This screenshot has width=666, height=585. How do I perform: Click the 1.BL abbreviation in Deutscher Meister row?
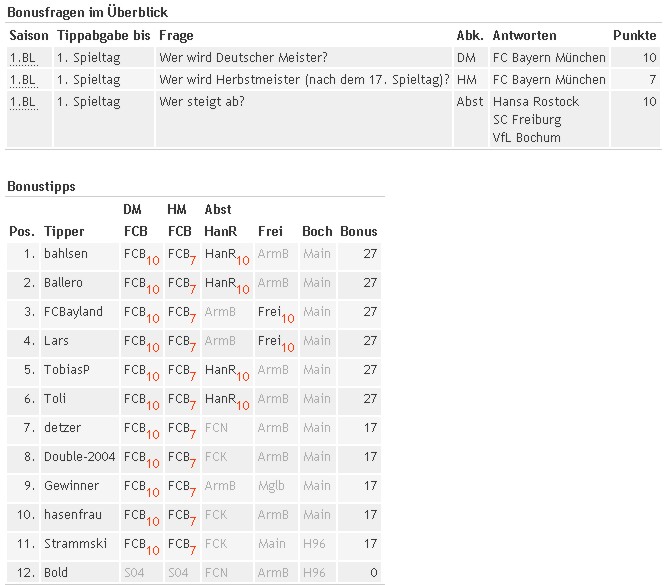pyautogui.click(x=23, y=58)
